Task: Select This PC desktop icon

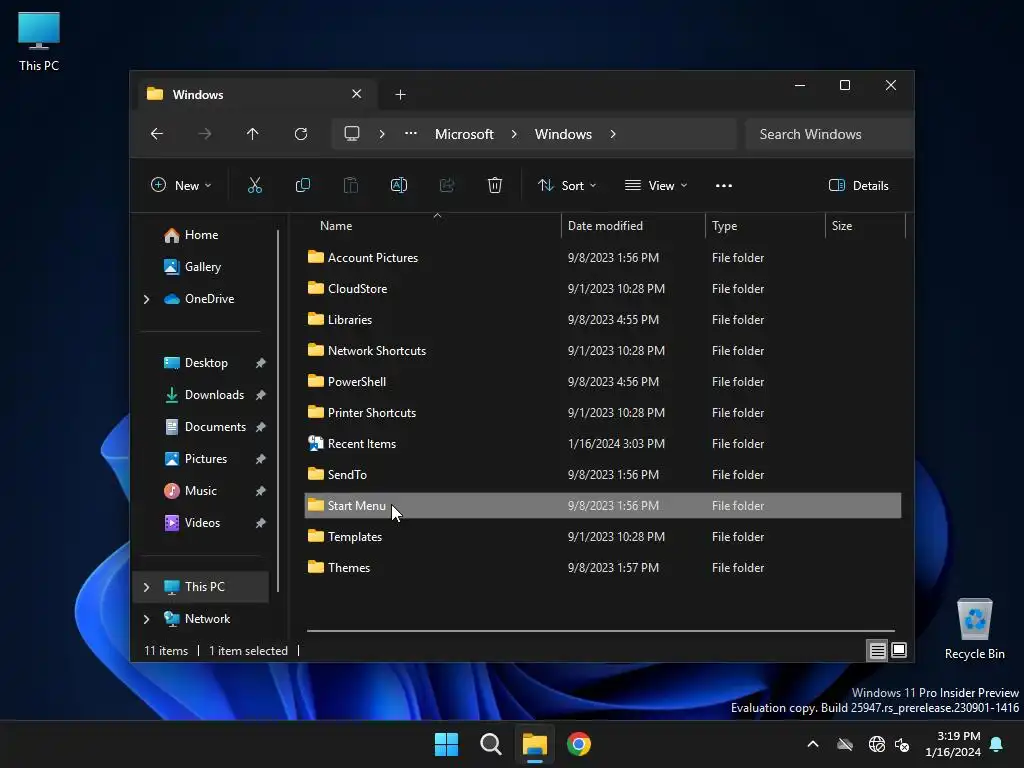Action: (x=39, y=42)
